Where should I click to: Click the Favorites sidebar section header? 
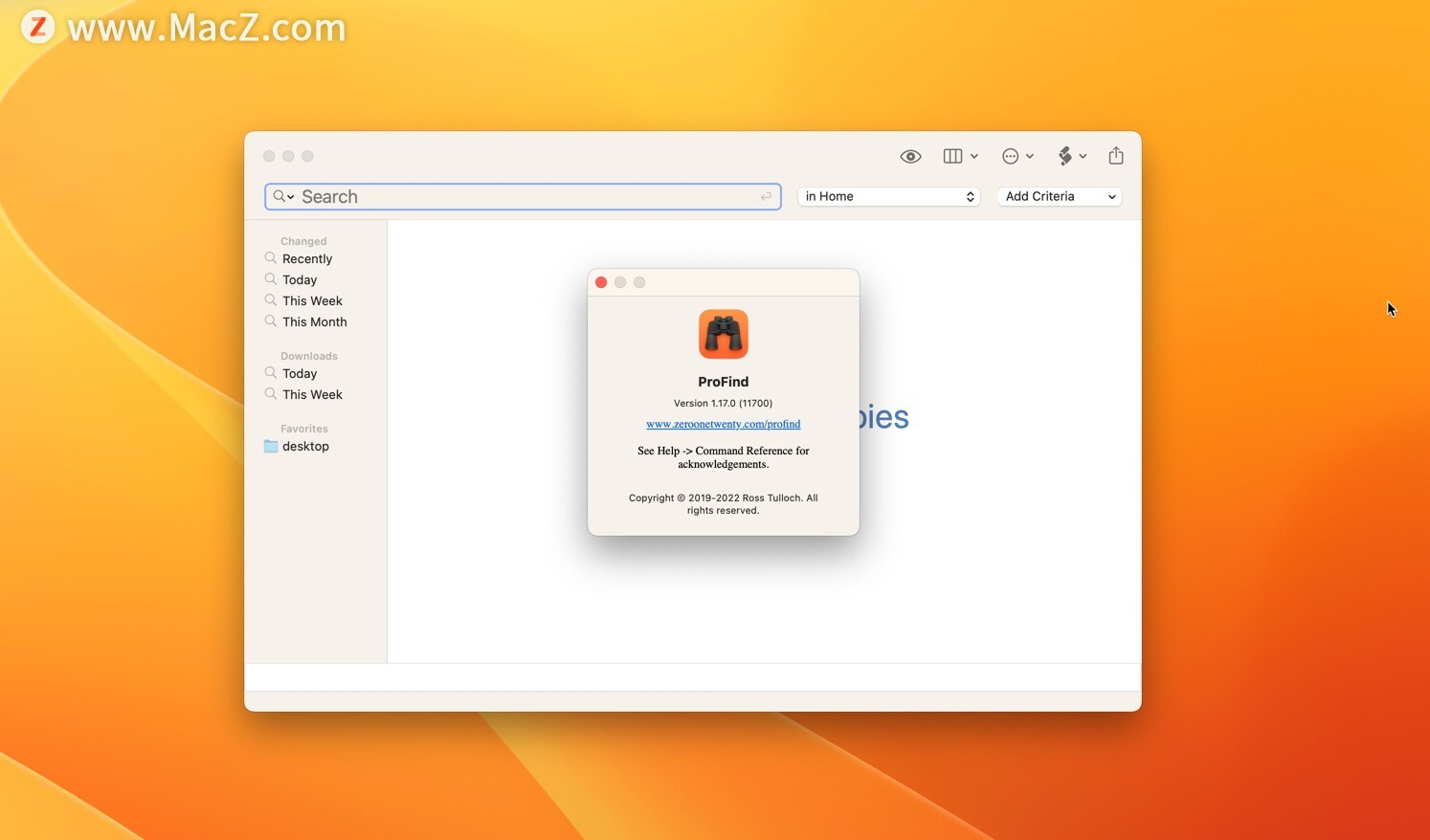(304, 429)
